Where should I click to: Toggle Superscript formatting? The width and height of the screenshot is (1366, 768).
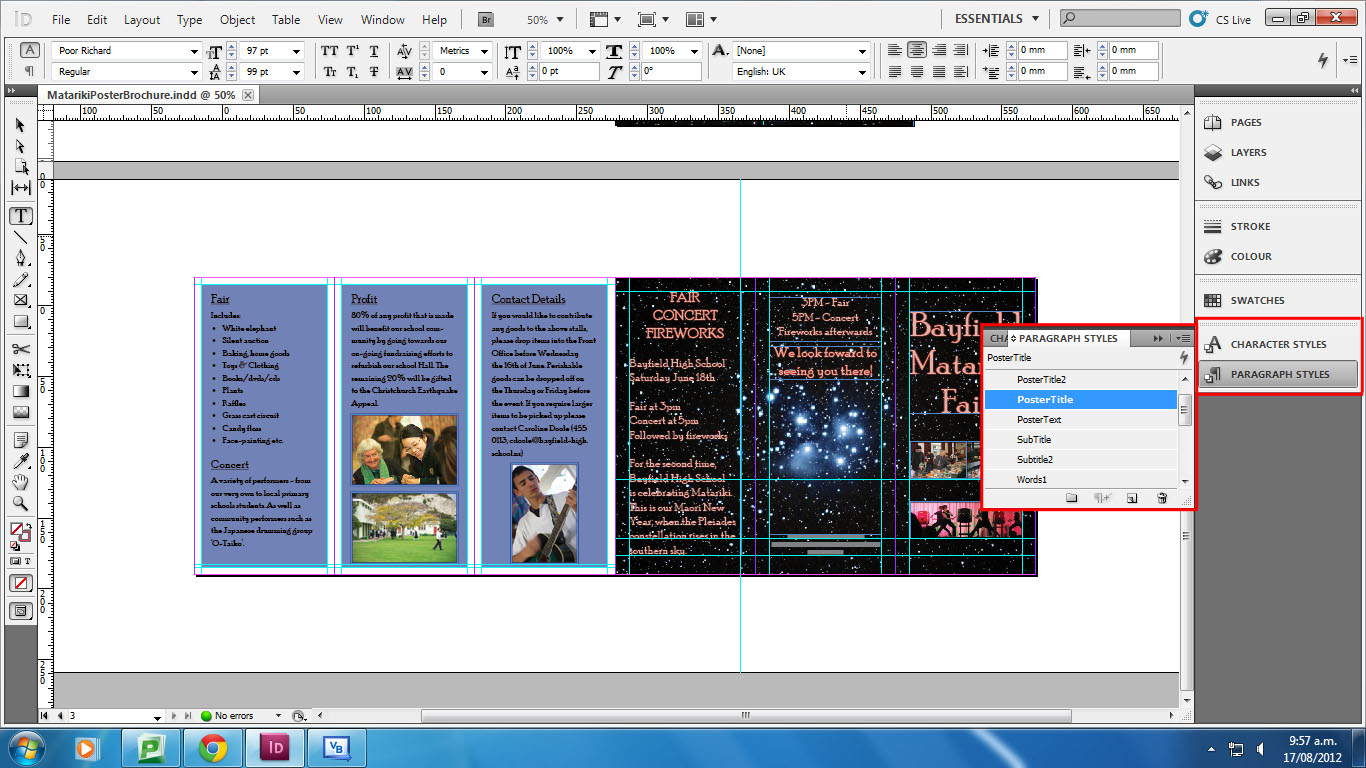pyautogui.click(x=353, y=51)
